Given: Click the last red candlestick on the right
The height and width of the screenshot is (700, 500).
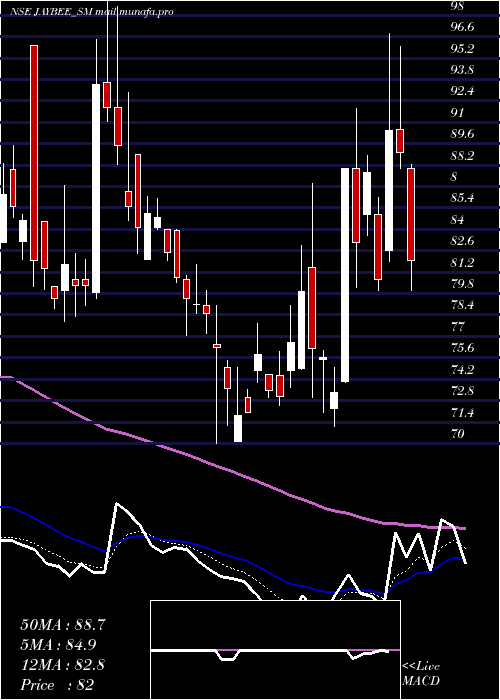Looking at the screenshot, I should point(411,214).
